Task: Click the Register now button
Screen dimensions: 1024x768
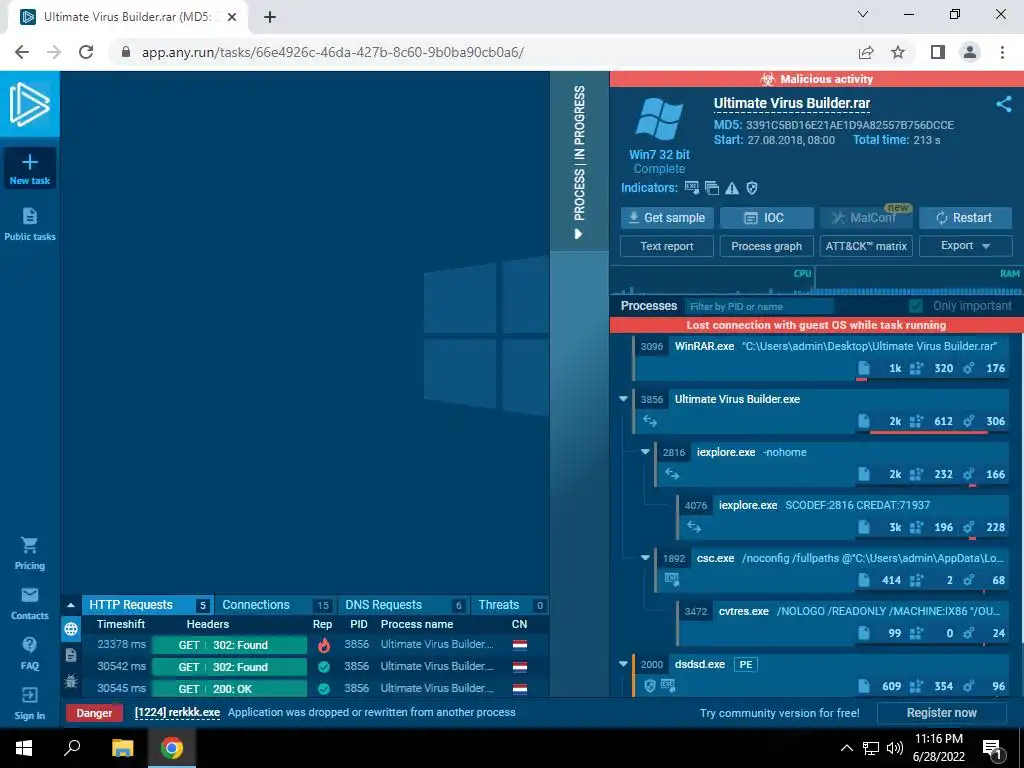Action: point(941,712)
